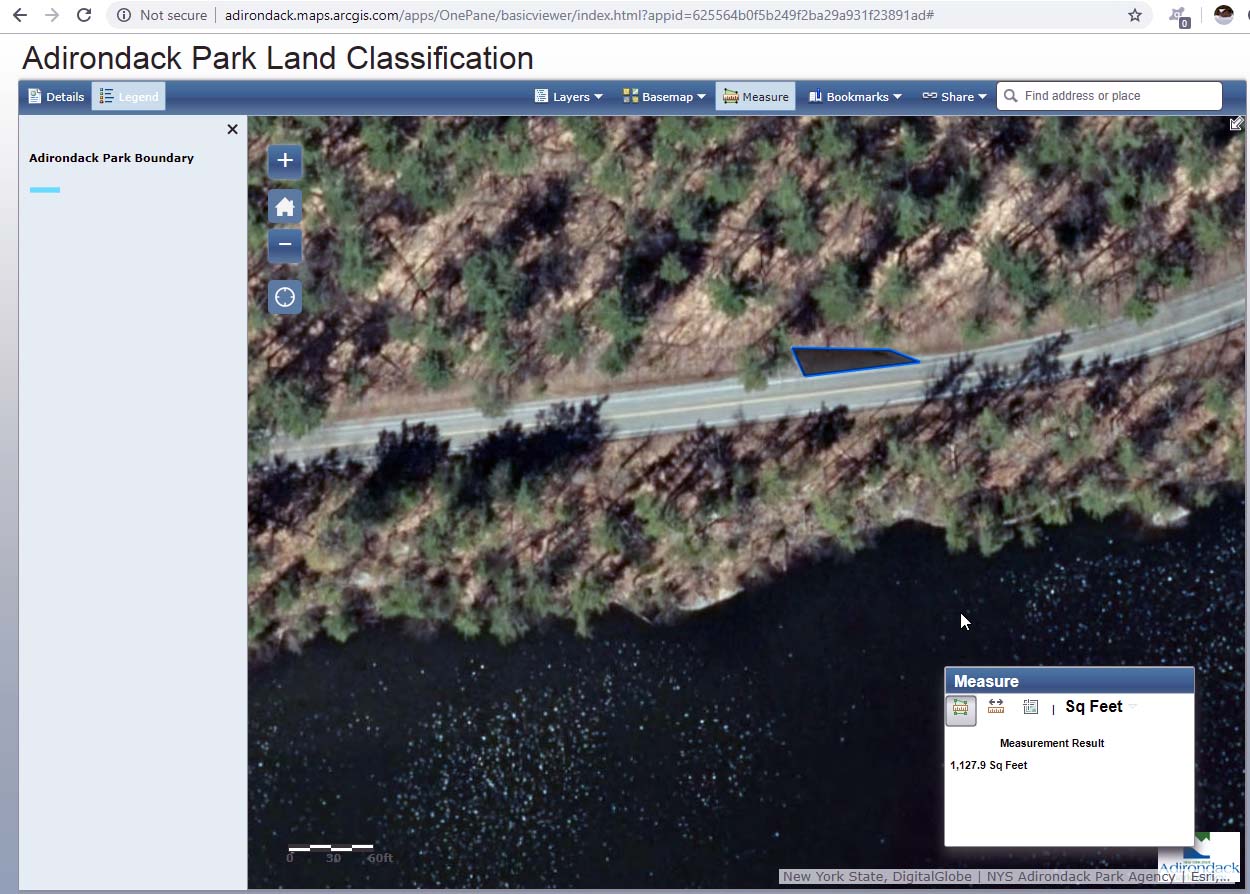Bookmark this page with the star icon
This screenshot has width=1250, height=894.
(x=1135, y=15)
